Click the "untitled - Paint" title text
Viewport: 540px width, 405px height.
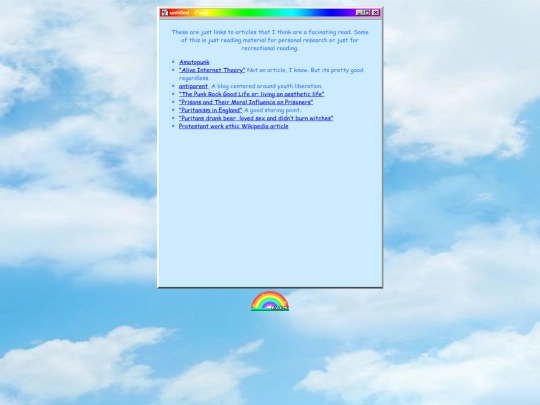click(x=189, y=13)
